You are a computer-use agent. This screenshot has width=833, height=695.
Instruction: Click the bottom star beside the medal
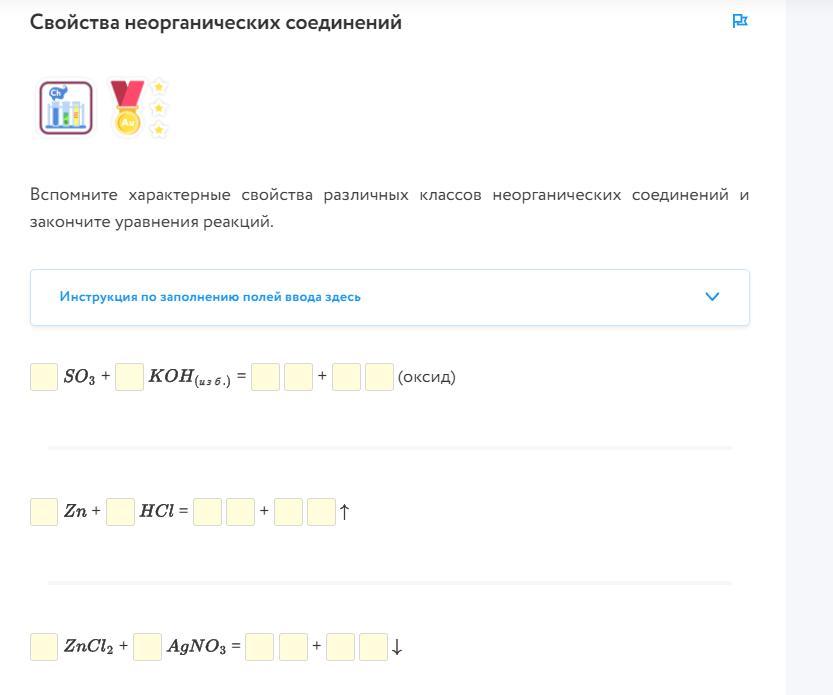(158, 129)
